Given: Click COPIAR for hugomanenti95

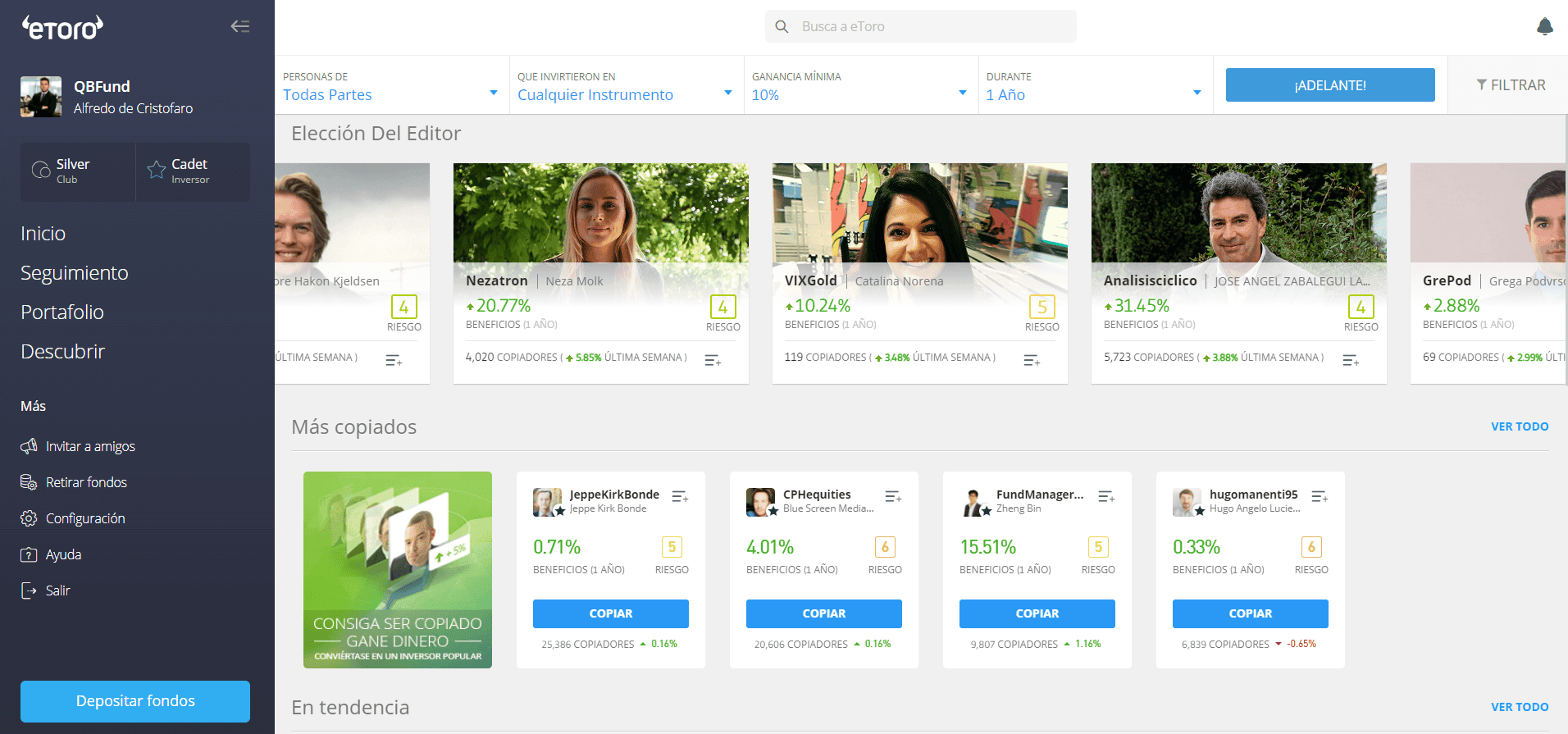Looking at the screenshot, I should coord(1251,613).
